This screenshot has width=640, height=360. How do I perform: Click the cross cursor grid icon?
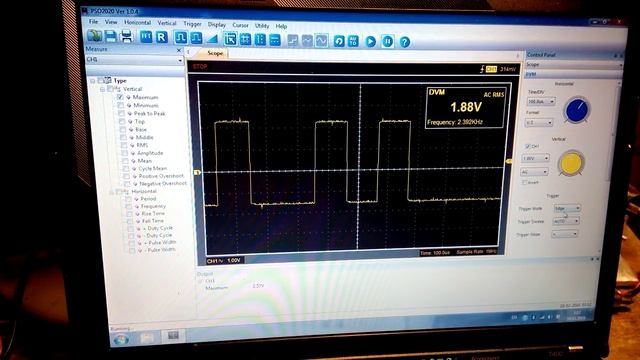coord(245,40)
